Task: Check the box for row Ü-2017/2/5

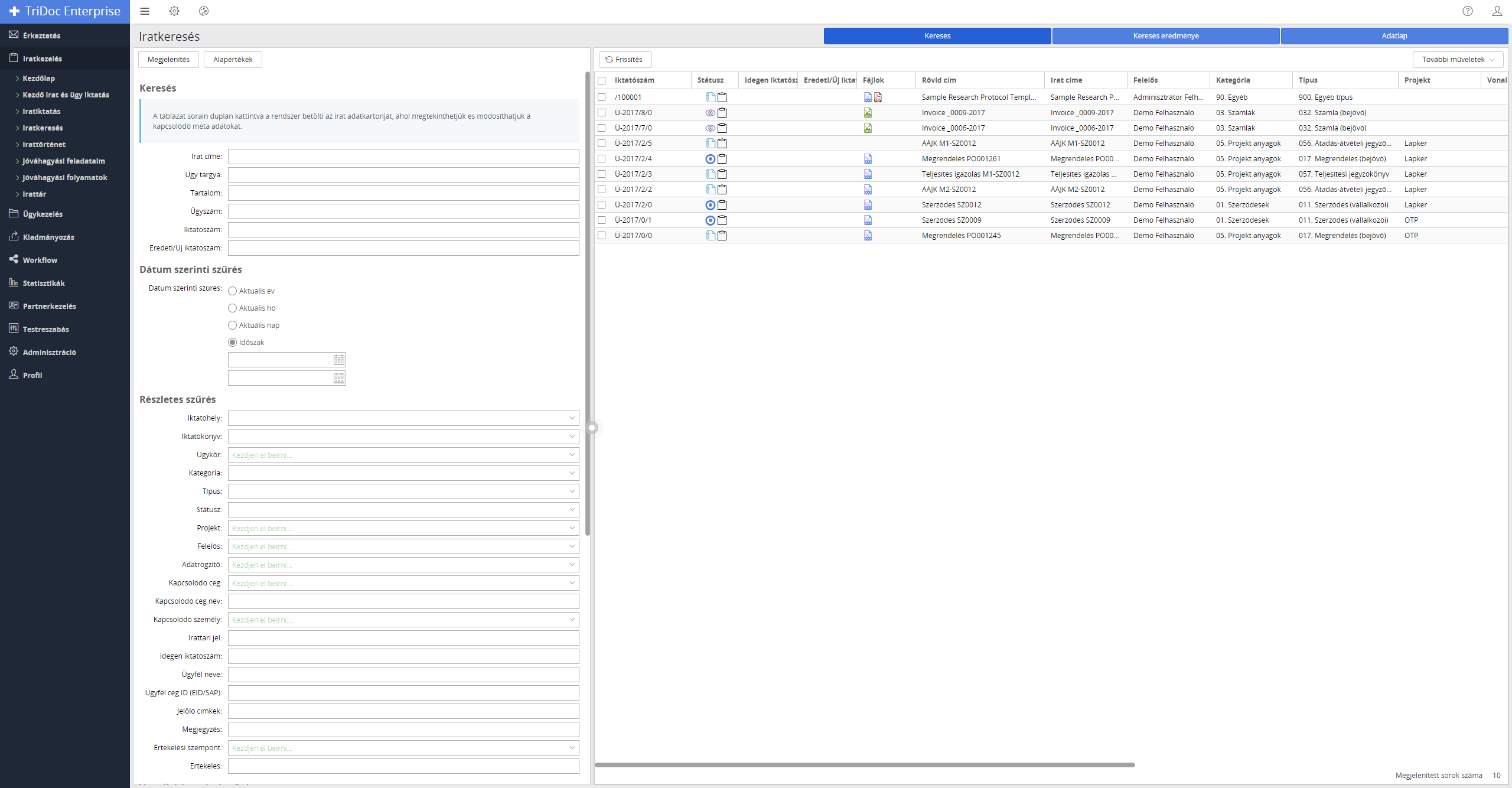Action: (x=602, y=144)
